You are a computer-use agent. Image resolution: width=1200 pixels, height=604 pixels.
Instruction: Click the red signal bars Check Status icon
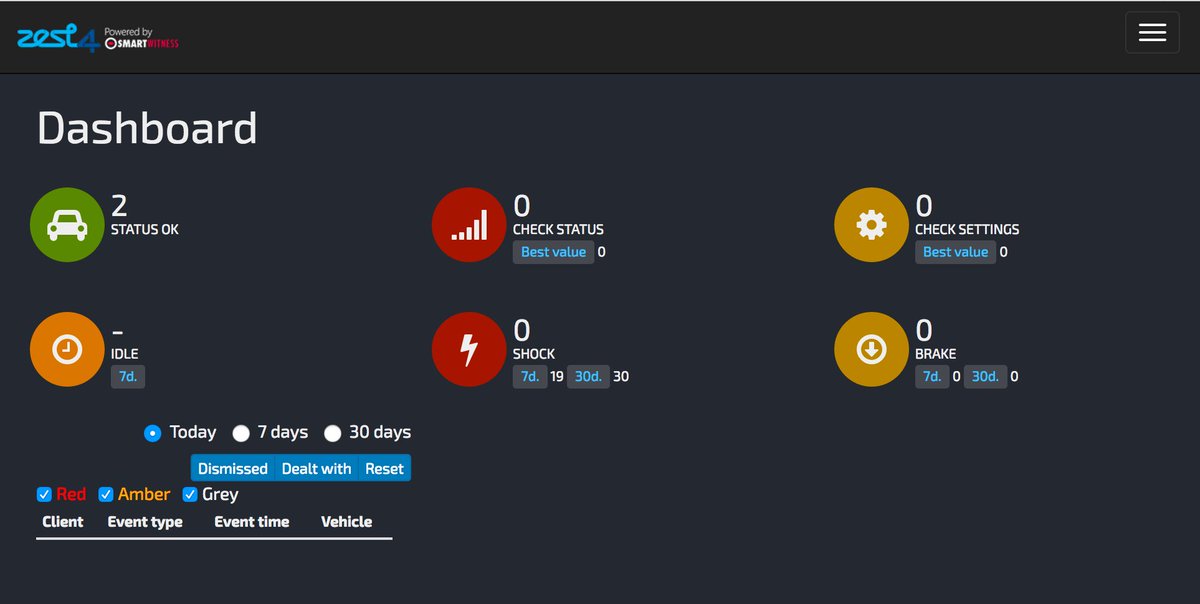tap(469, 226)
